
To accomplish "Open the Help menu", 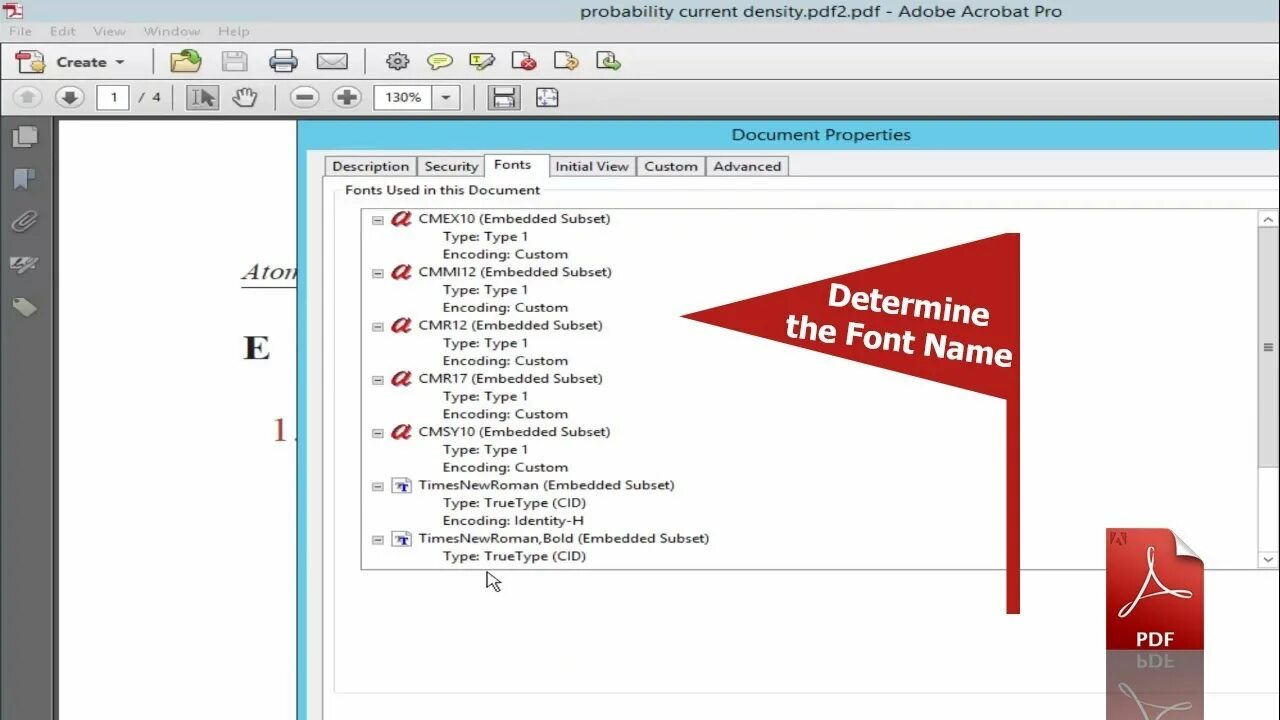I will (x=233, y=31).
